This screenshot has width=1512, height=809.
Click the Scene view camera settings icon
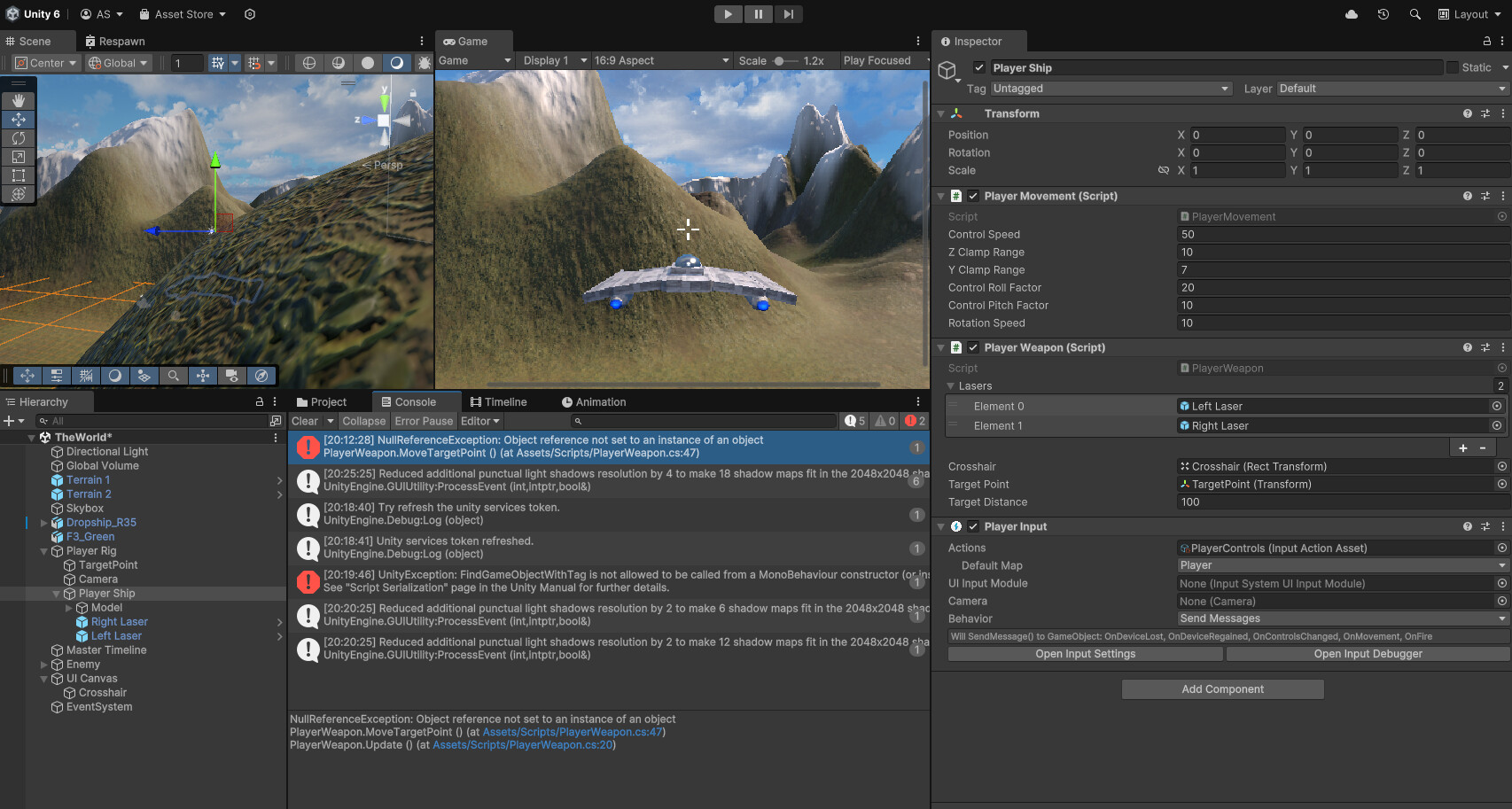pos(231,375)
